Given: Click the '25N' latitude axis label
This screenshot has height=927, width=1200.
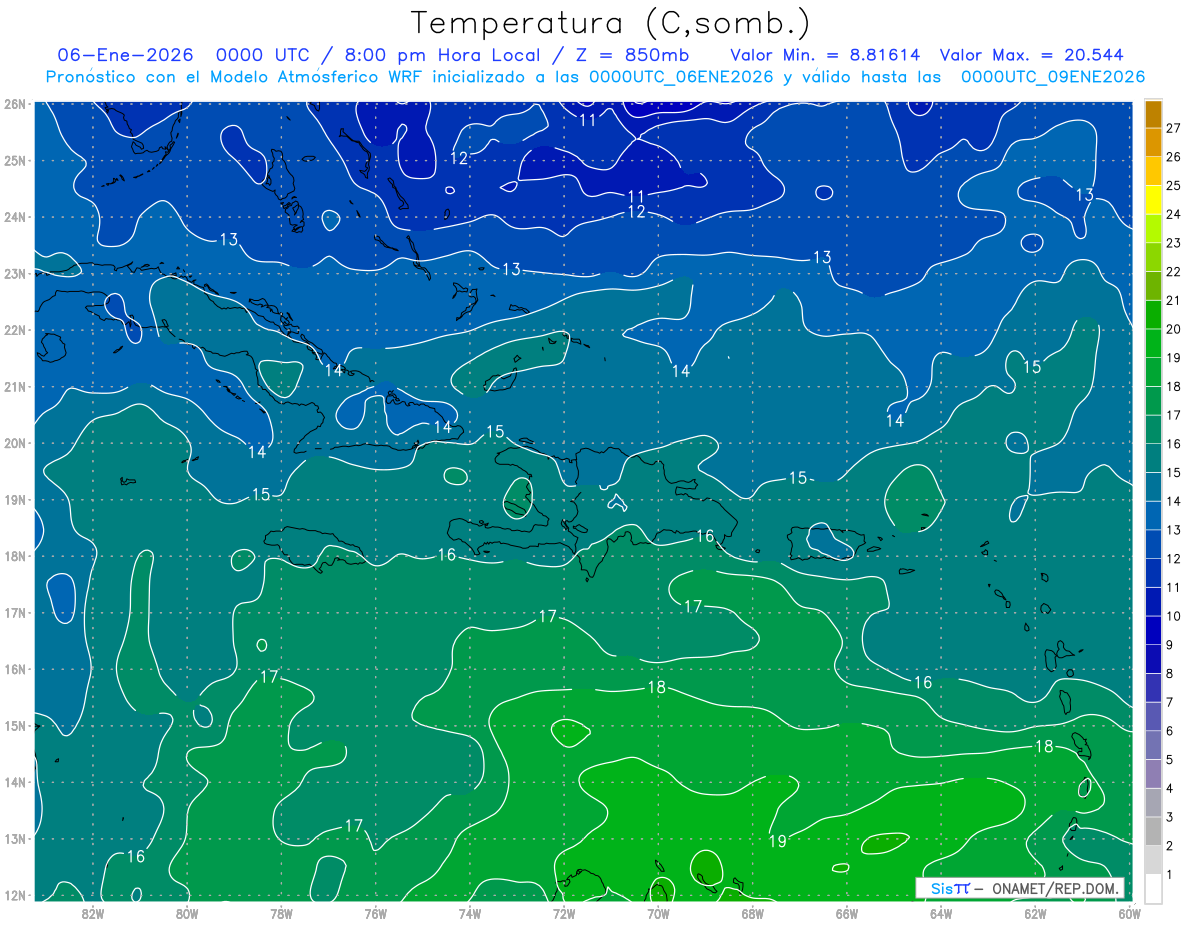Looking at the screenshot, I should click(14, 160).
